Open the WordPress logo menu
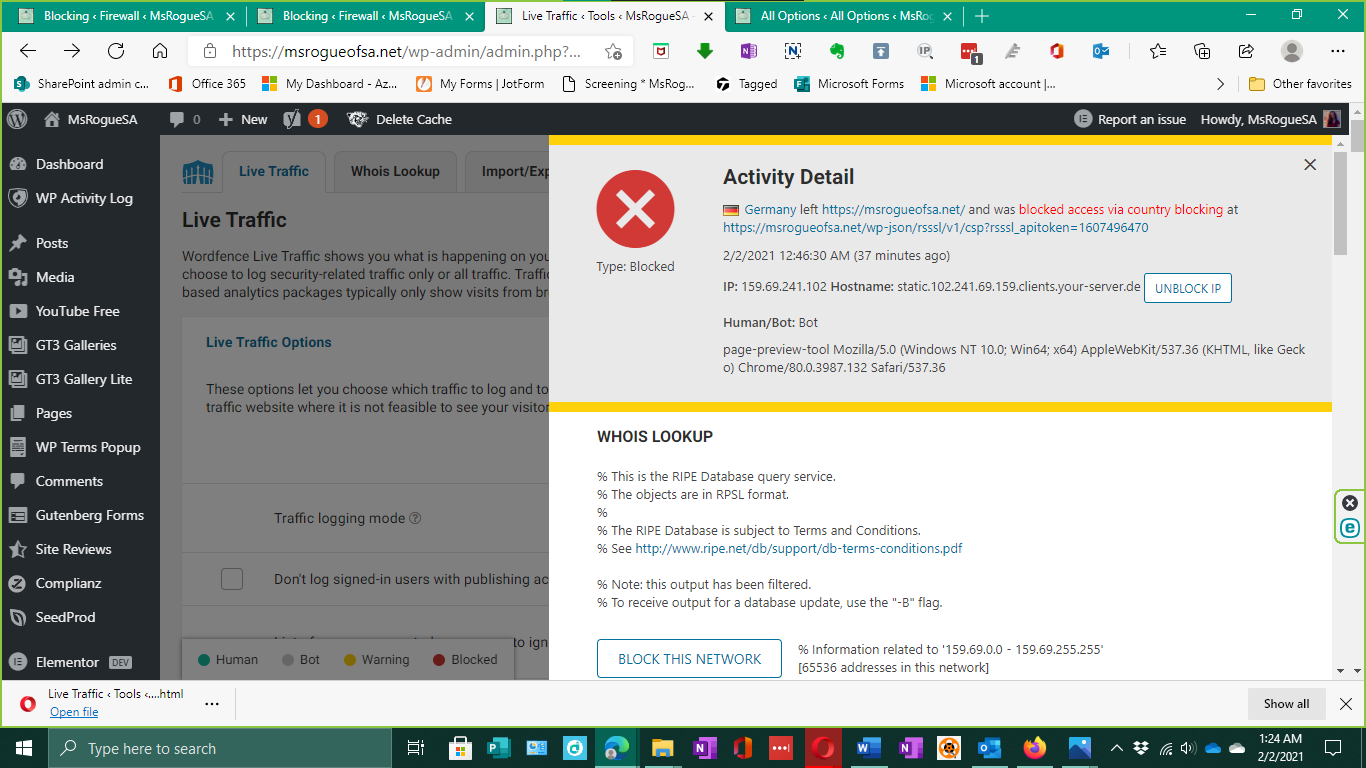Viewport: 1366px width, 768px height. coord(17,119)
